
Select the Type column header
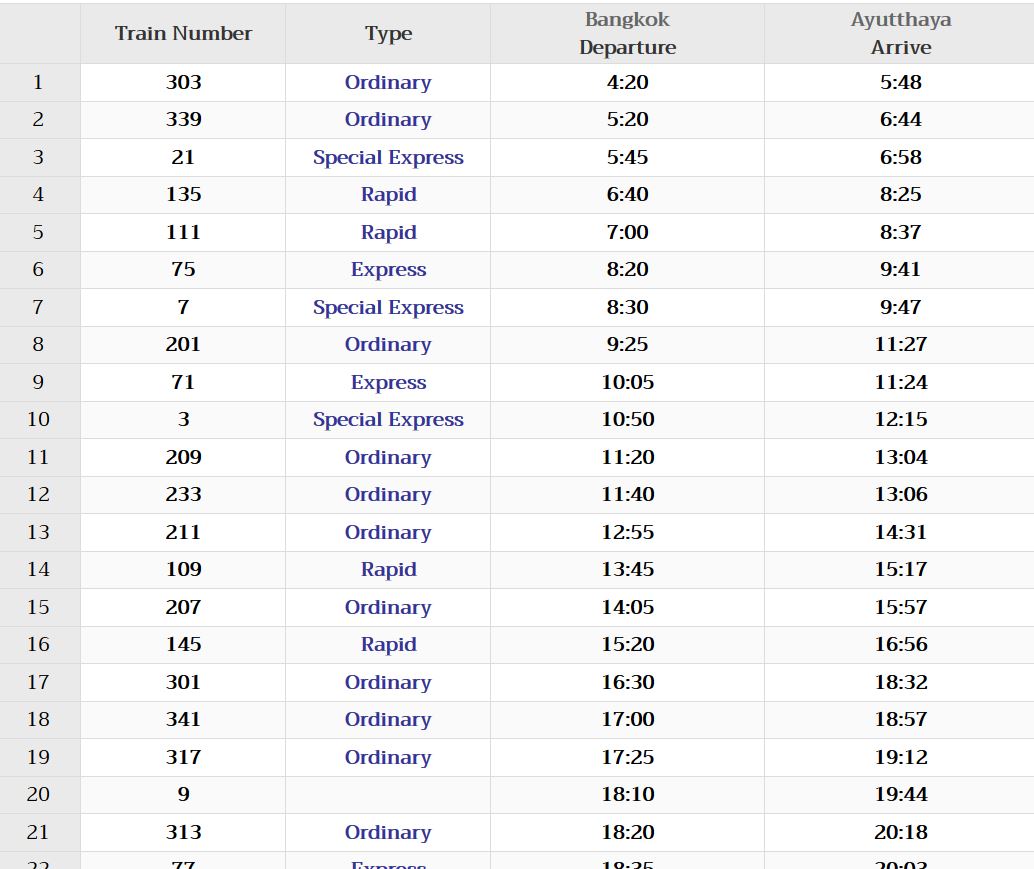[x=388, y=34]
